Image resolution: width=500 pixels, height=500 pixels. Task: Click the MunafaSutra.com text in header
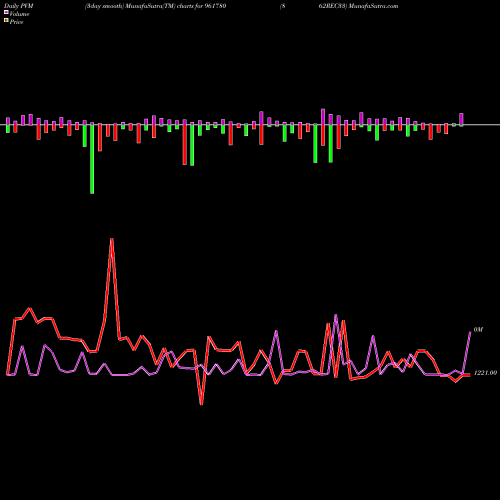click(x=373, y=6)
